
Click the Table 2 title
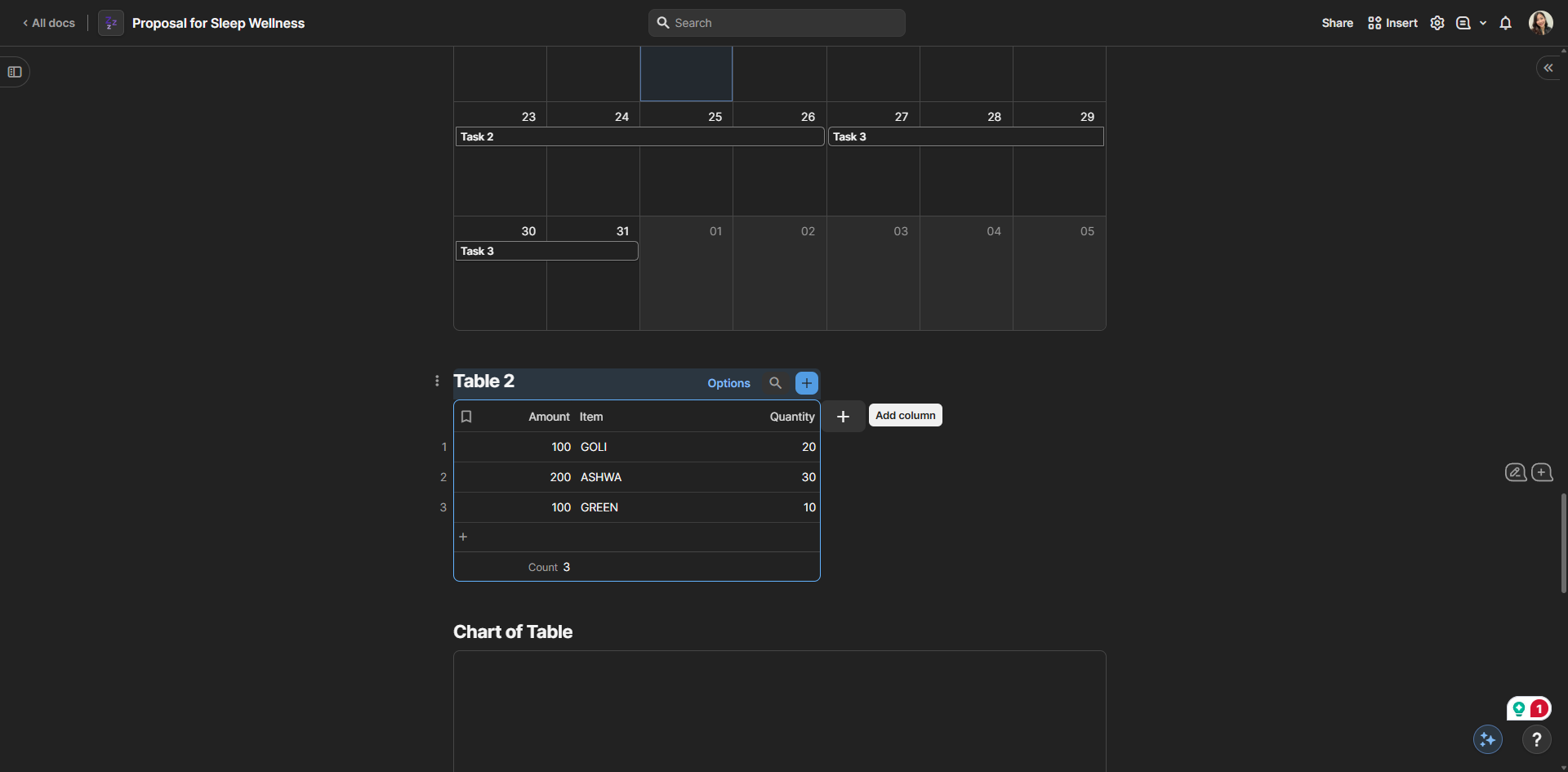(484, 382)
